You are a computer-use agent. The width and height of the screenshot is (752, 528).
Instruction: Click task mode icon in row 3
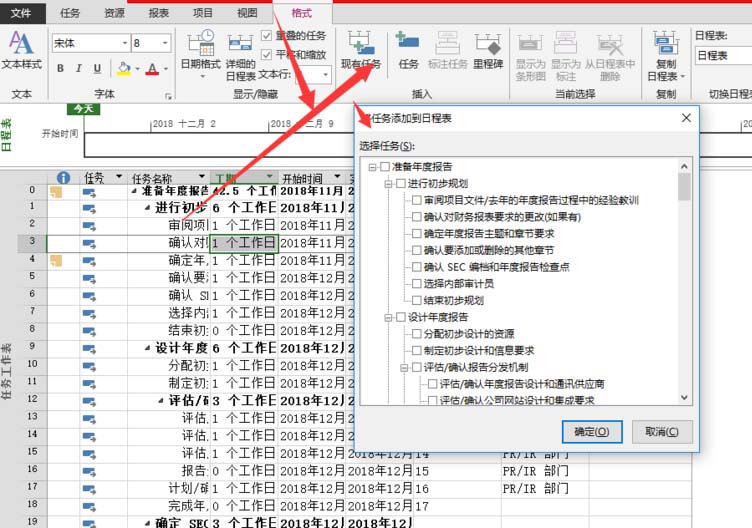click(x=89, y=244)
